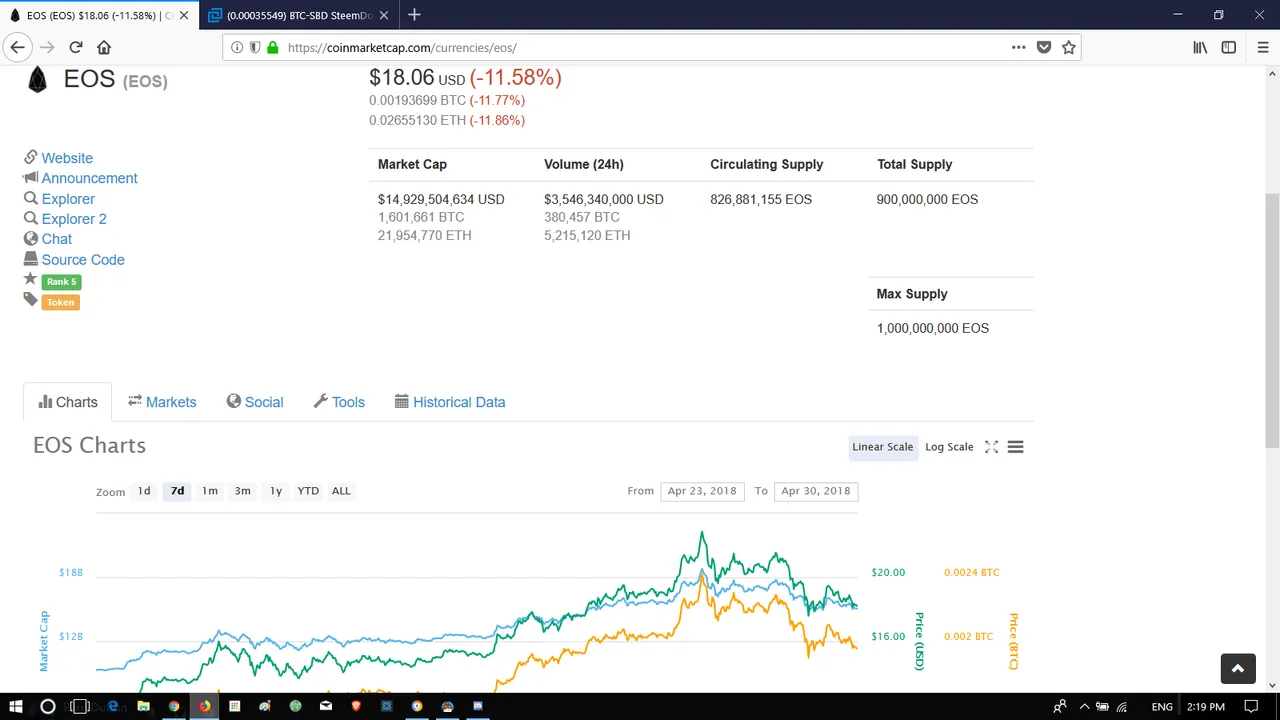Close the EOS CoinMarketCap tab
The height and width of the screenshot is (720, 1280).
coord(183,15)
